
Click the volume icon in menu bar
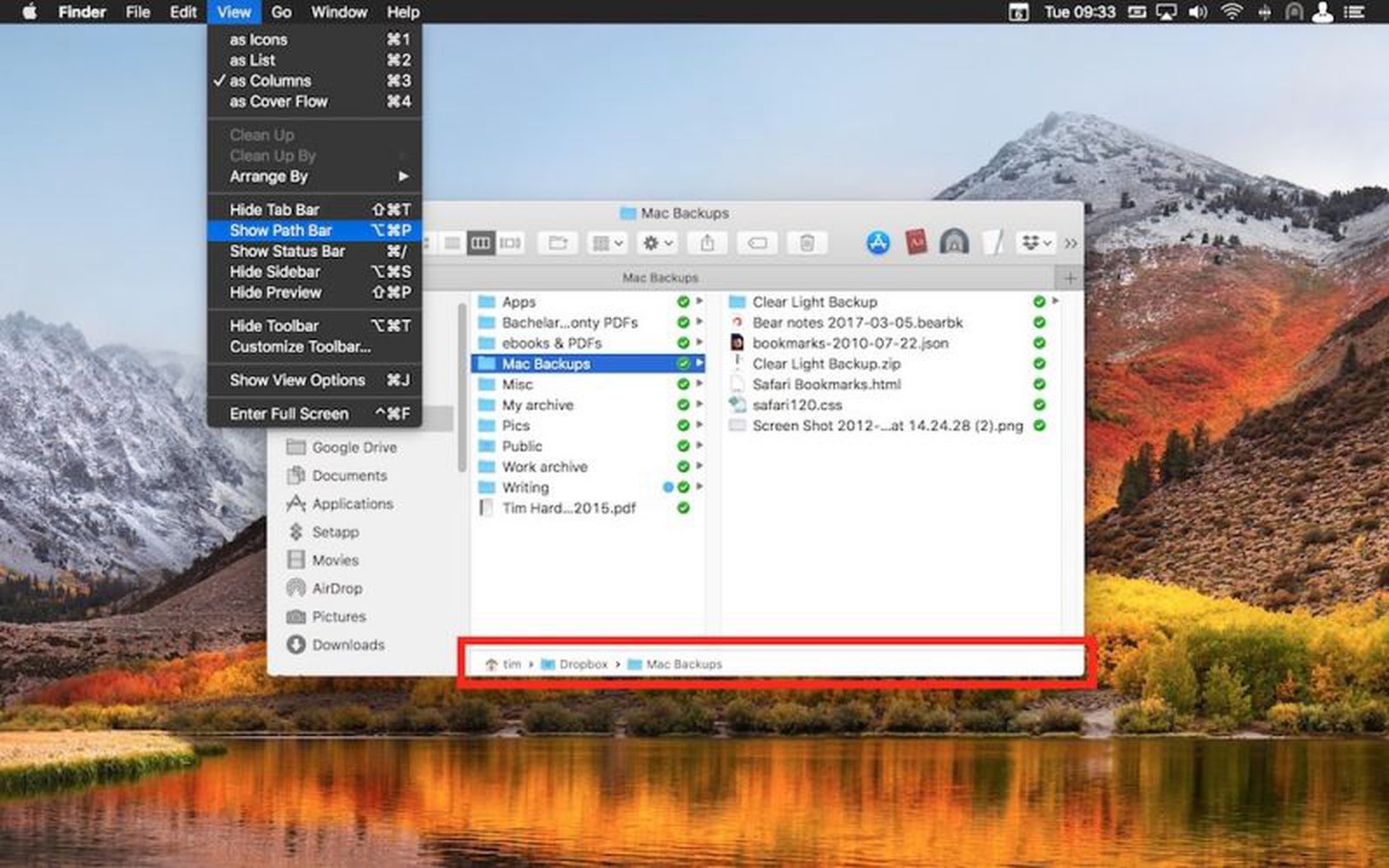point(1198,12)
